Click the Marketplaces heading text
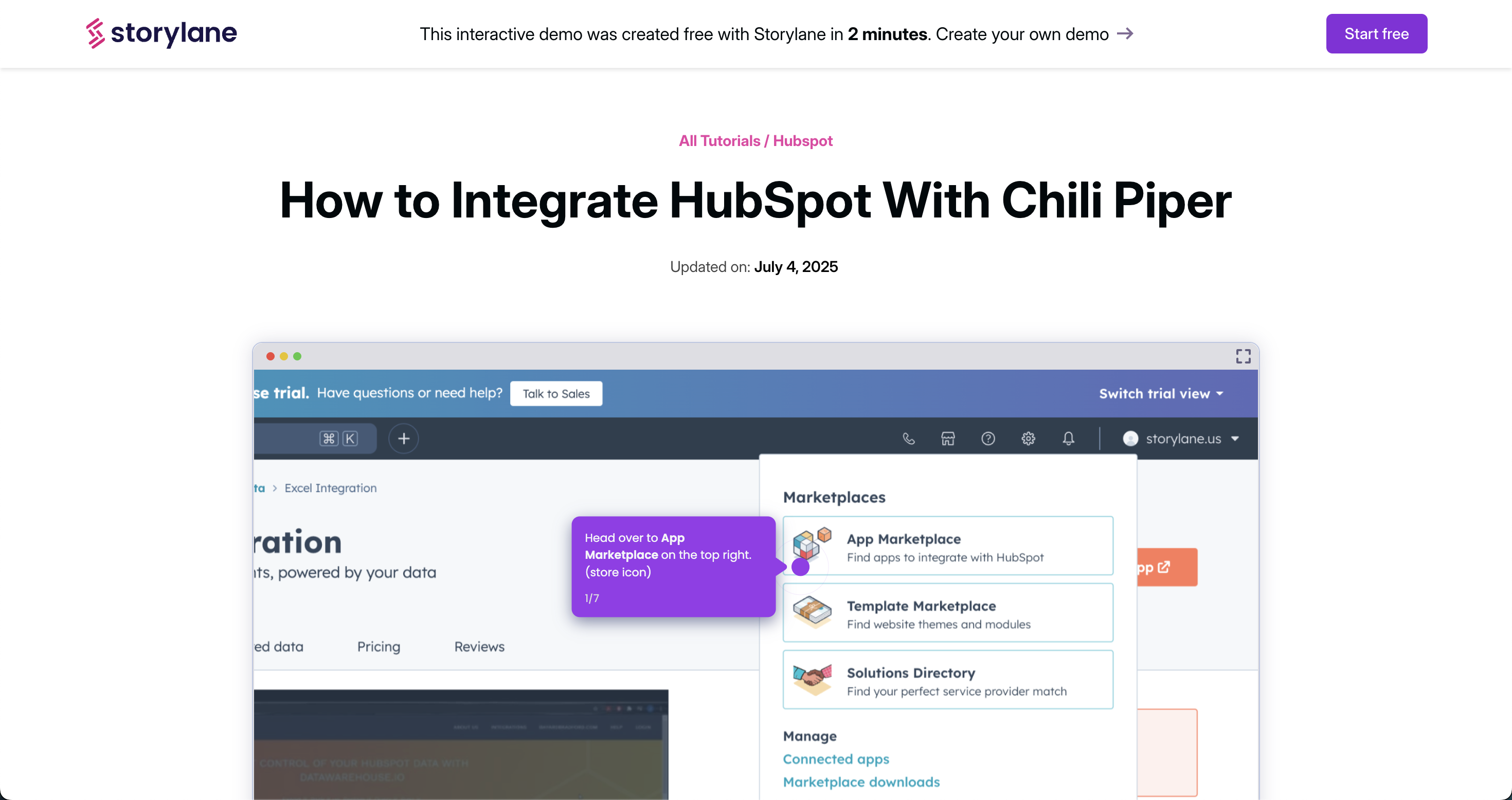Viewport: 1512px width, 800px height. [x=834, y=498]
